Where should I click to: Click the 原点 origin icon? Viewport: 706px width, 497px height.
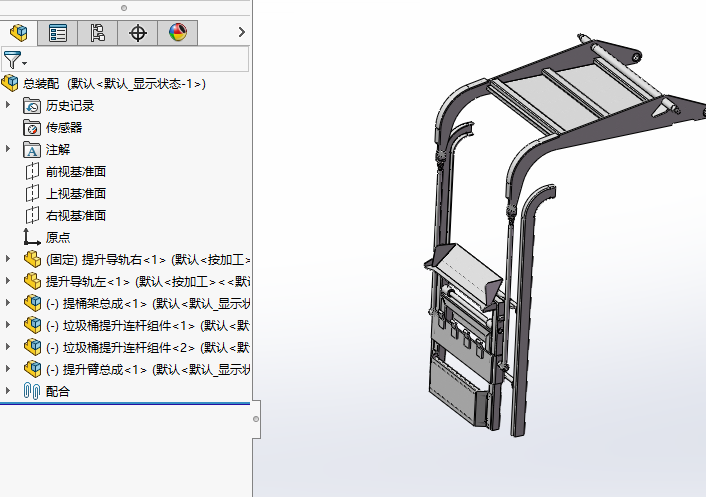coord(32,237)
